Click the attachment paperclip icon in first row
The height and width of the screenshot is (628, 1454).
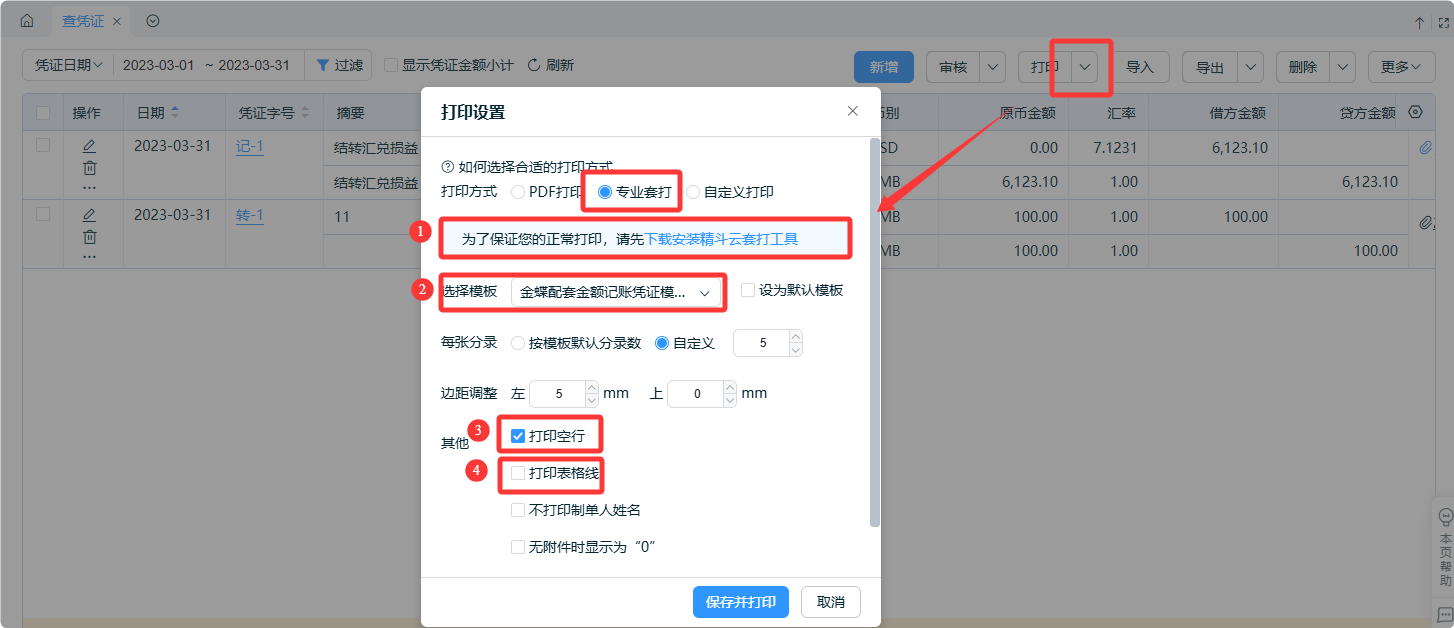1426,148
